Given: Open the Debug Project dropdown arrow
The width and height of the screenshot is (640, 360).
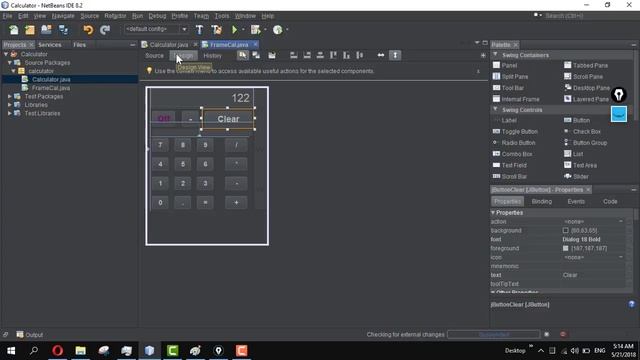Looking at the screenshot, I should (265, 30).
